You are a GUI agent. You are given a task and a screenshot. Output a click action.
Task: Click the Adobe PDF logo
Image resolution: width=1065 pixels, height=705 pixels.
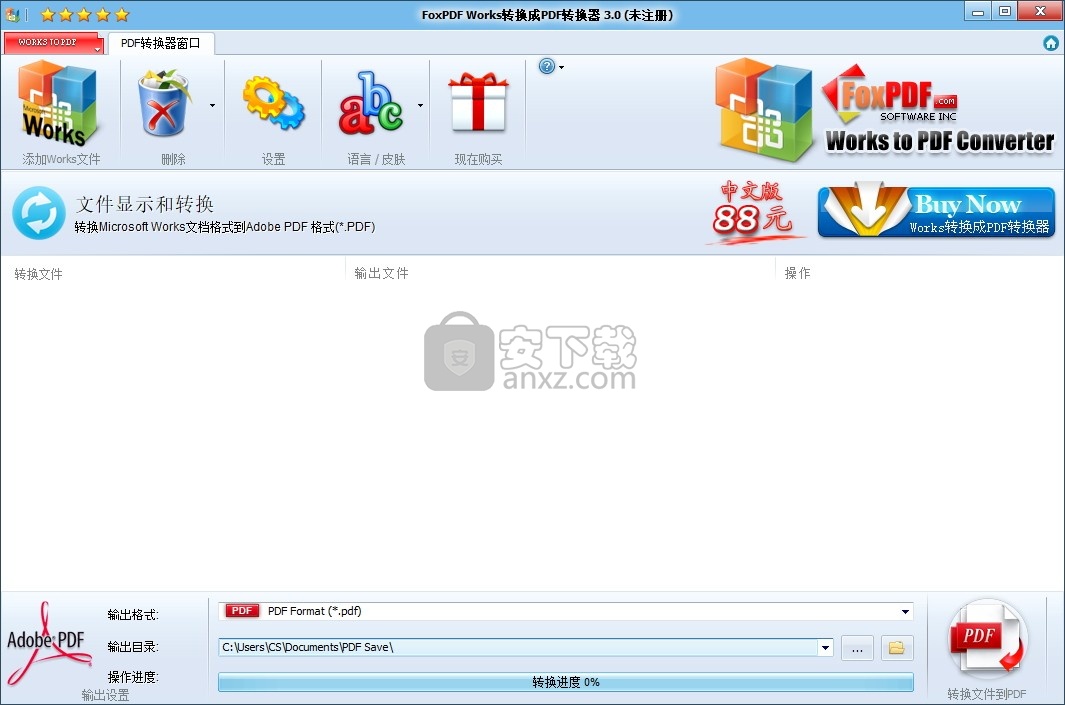tap(48, 643)
